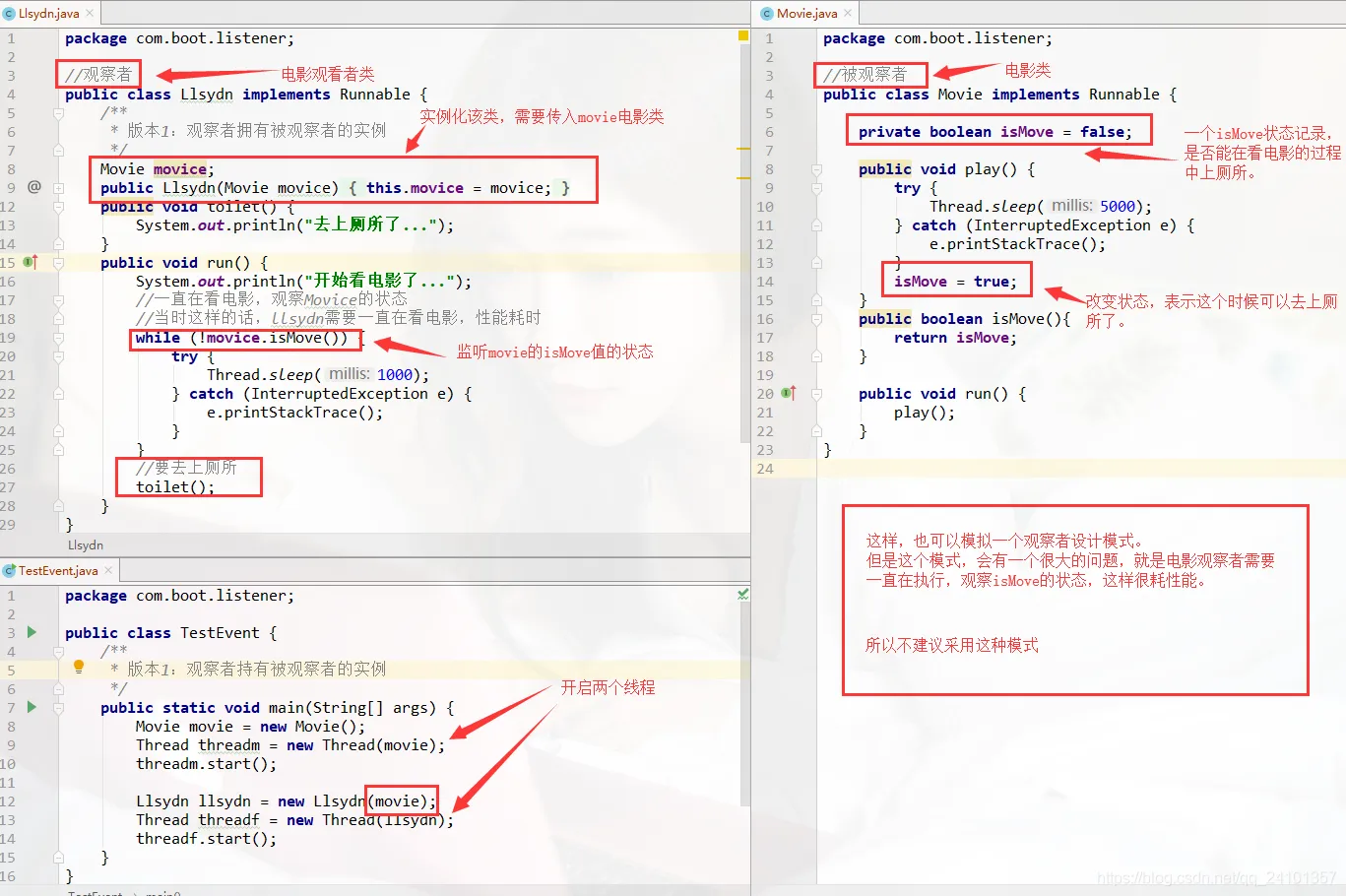Click the implements-method gutter icon at Movie run()
1346x896 pixels.
click(x=788, y=393)
